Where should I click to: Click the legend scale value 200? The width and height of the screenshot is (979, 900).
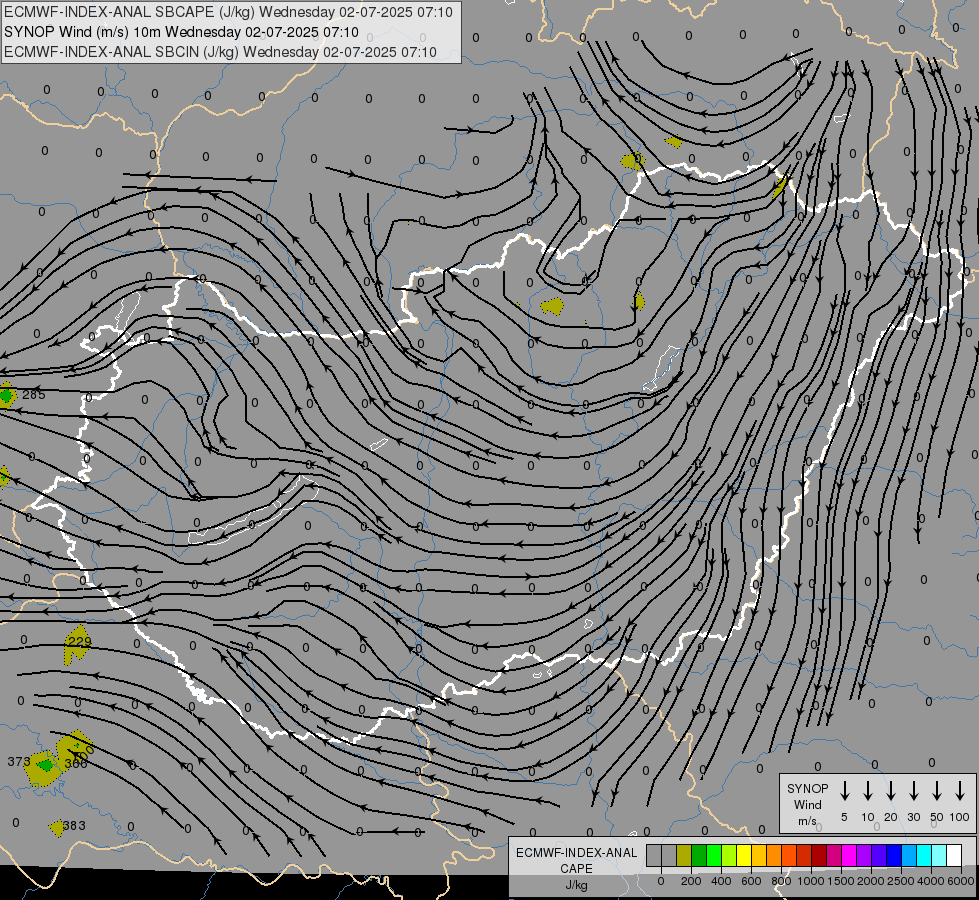(691, 881)
